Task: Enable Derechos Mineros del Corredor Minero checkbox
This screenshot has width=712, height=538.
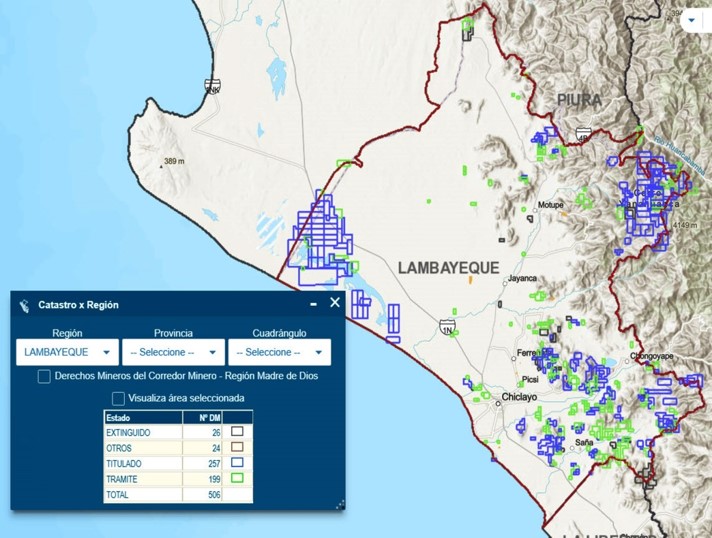Action: coord(44,376)
